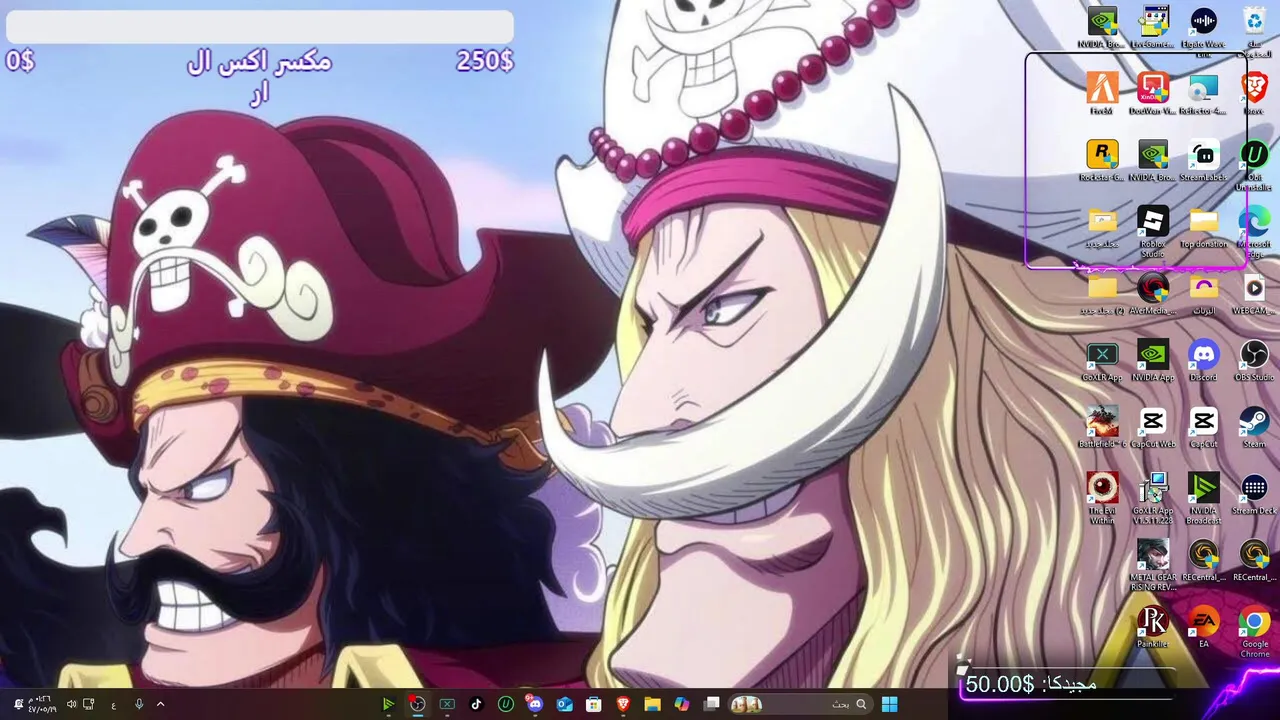Open CapCut Web desktop shortcut
Viewport: 1280px width, 720px height.
tap(1153, 427)
